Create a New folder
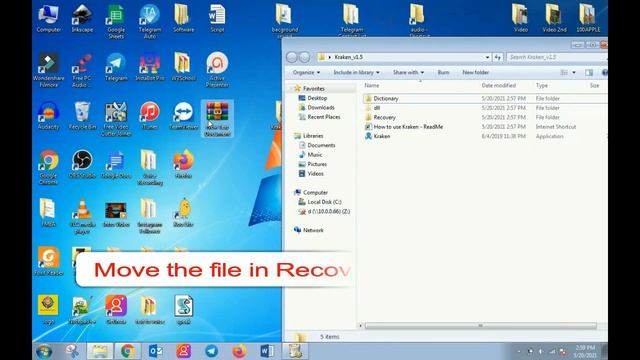Viewport: 640px width, 360px height. tap(476, 72)
